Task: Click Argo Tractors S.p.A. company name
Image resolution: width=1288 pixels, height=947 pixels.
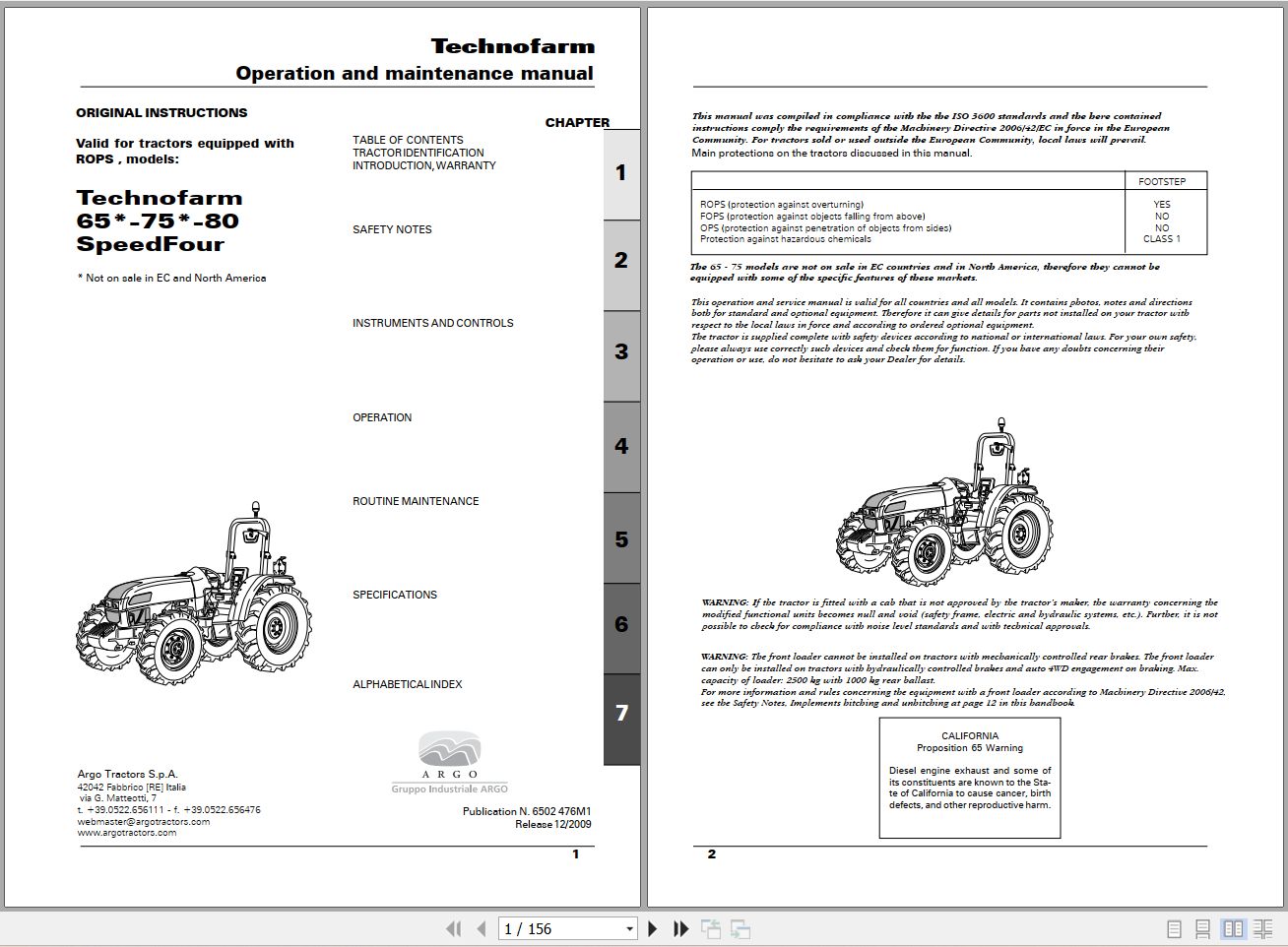Action: point(128,775)
